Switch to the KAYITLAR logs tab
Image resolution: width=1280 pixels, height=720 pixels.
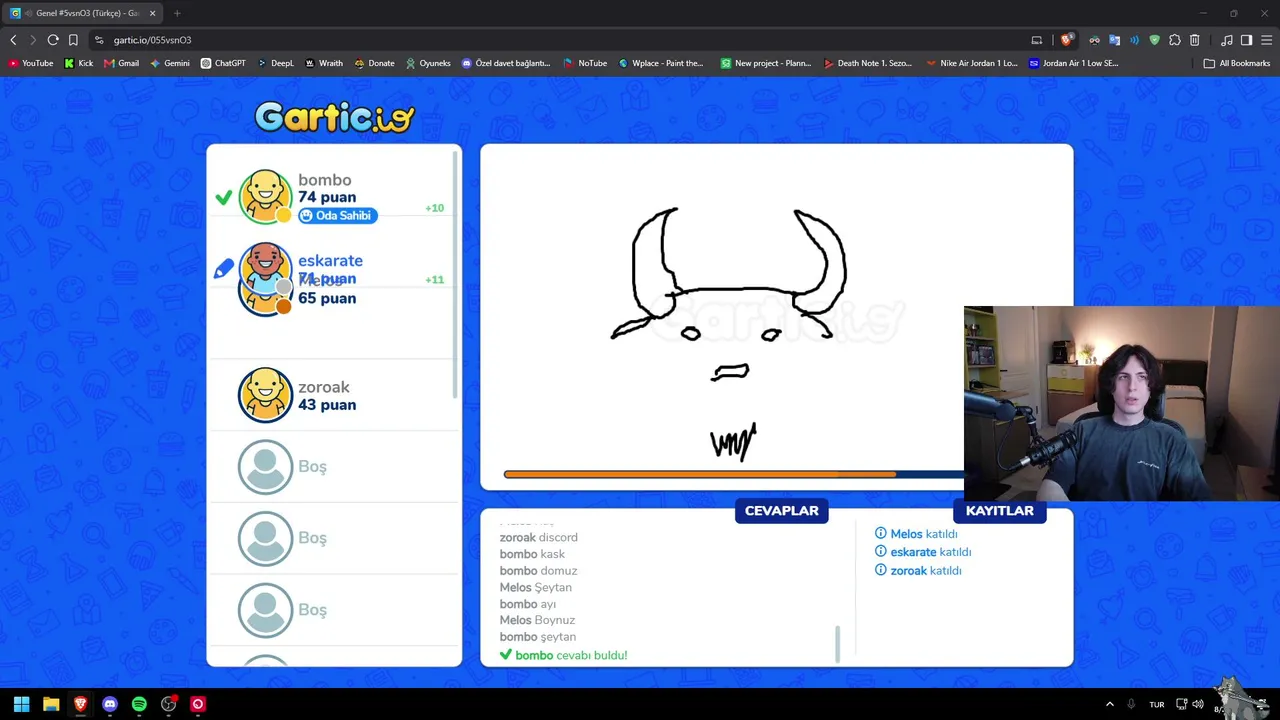1000,511
